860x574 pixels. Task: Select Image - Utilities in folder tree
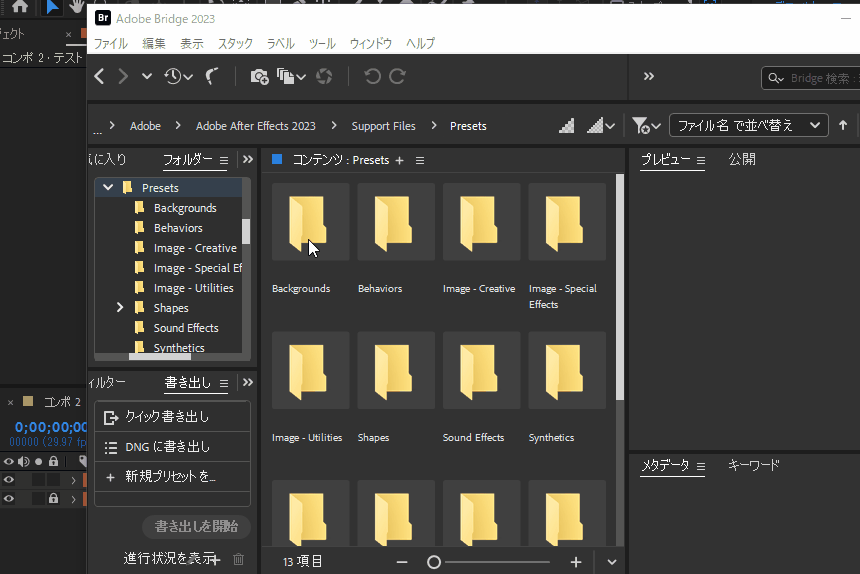tap(193, 288)
